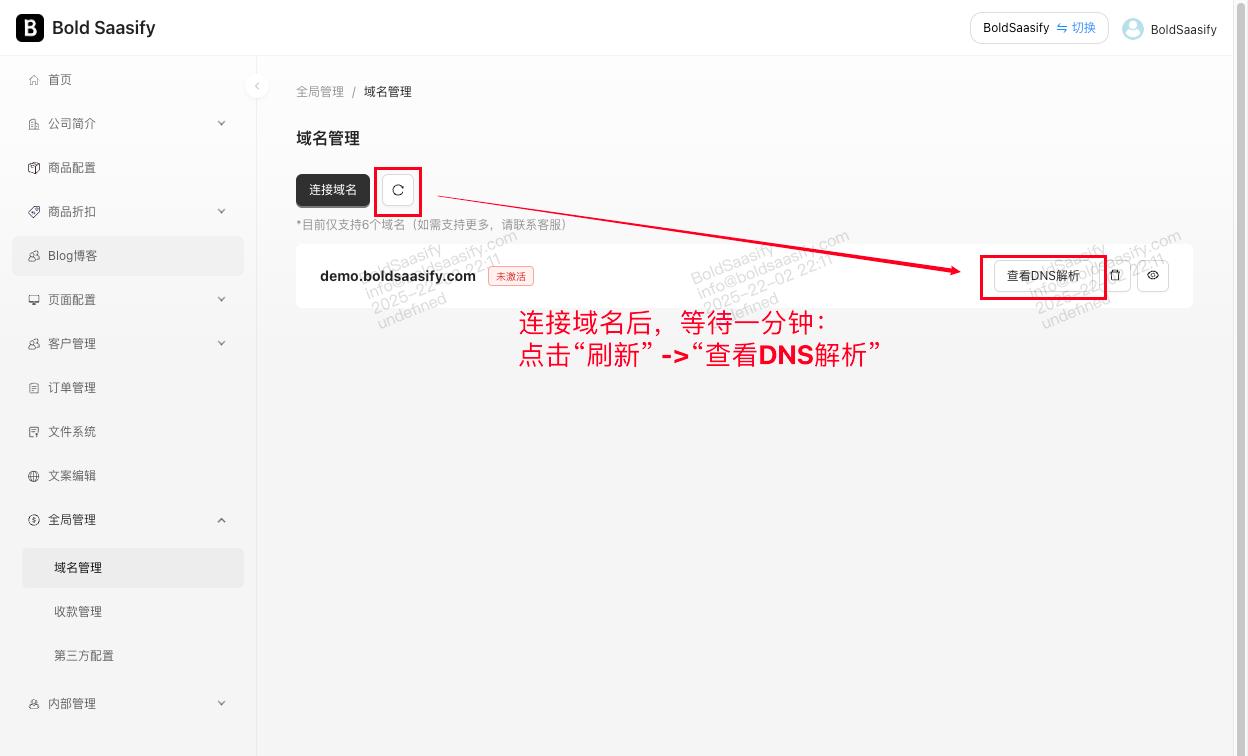The image size is (1248, 756).
Task: Click the people icon beside 客户管理
Action: [x=34, y=344]
